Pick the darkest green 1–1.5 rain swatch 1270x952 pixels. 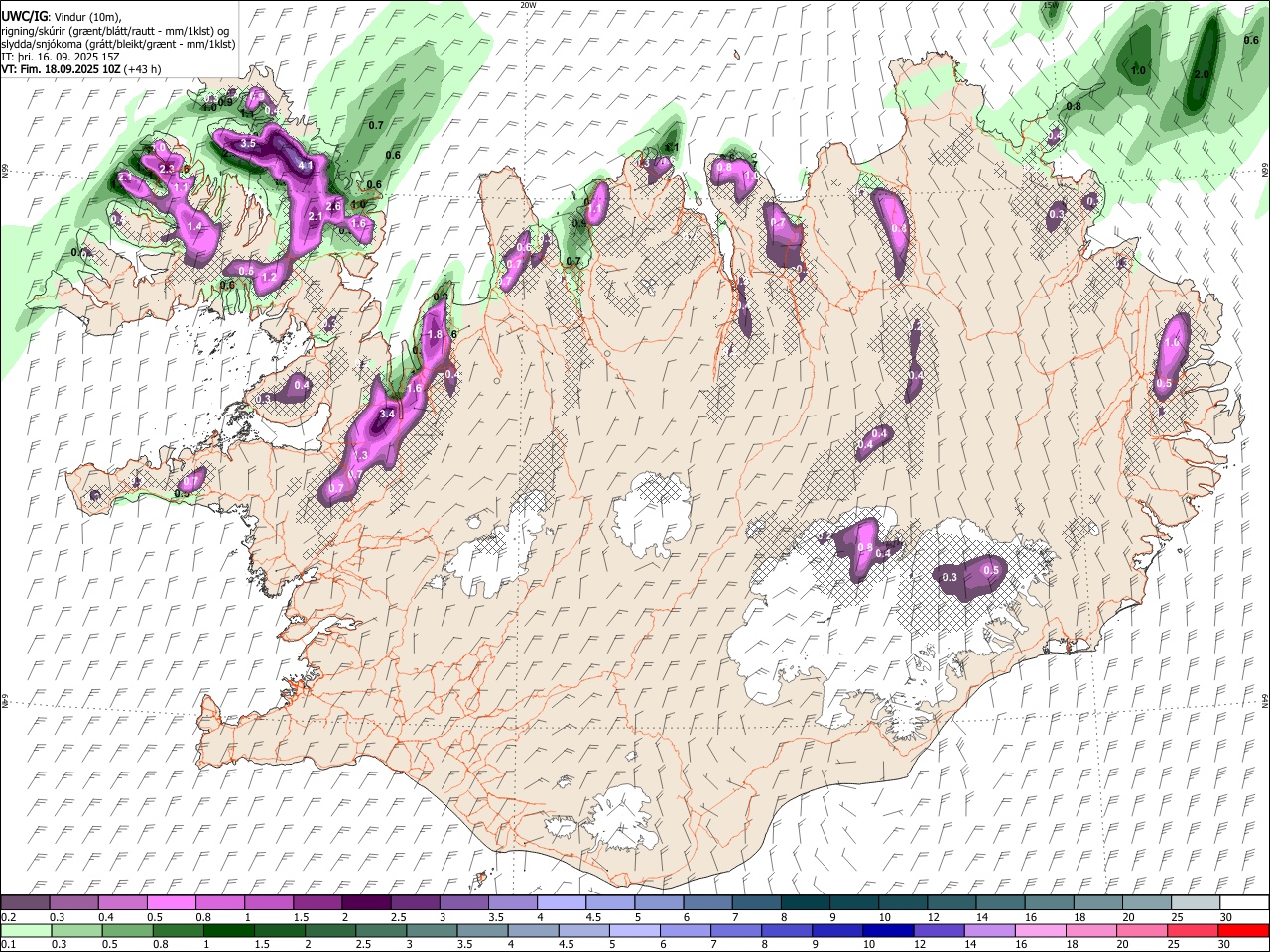228,930
